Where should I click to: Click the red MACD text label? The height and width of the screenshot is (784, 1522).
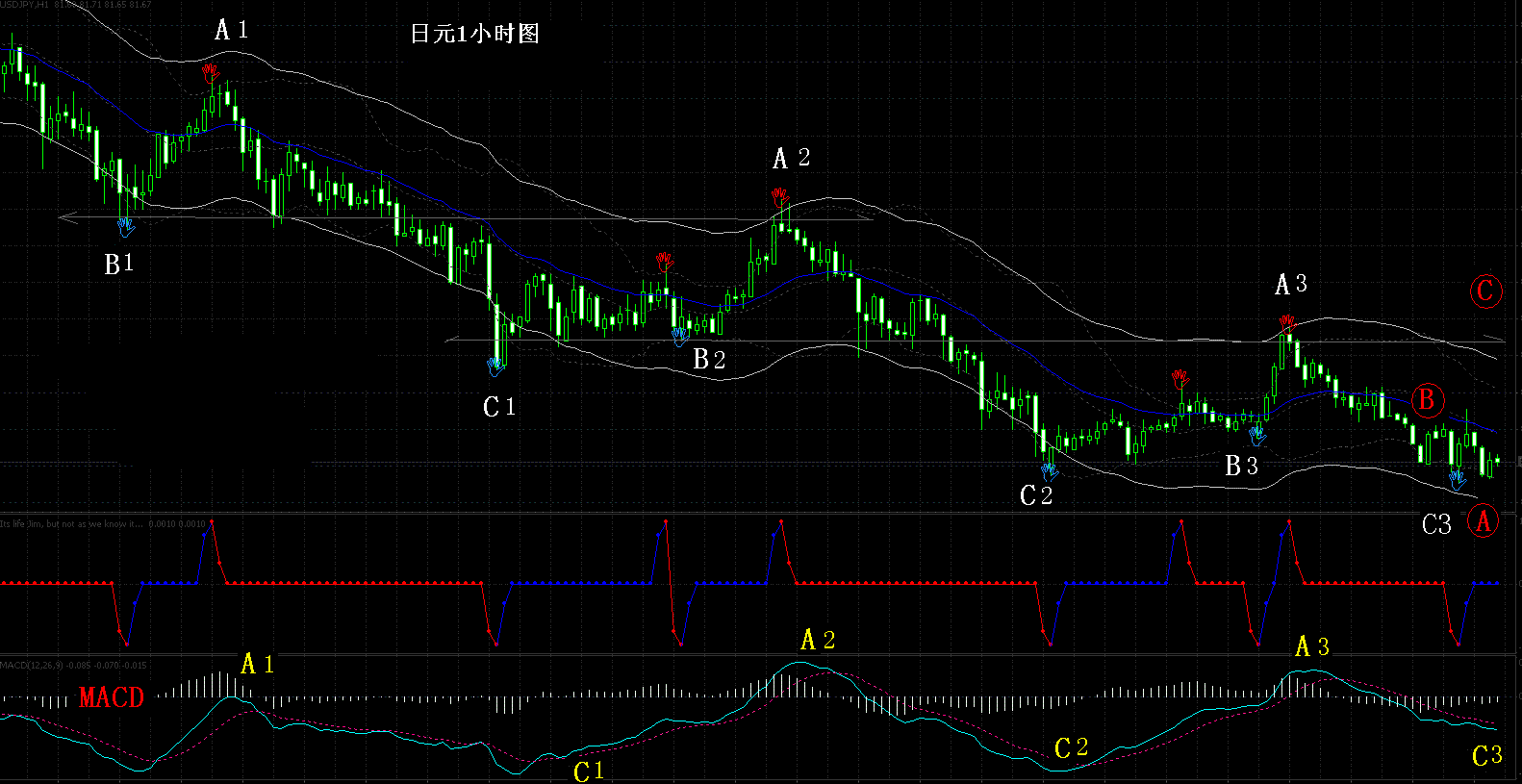pyautogui.click(x=112, y=697)
